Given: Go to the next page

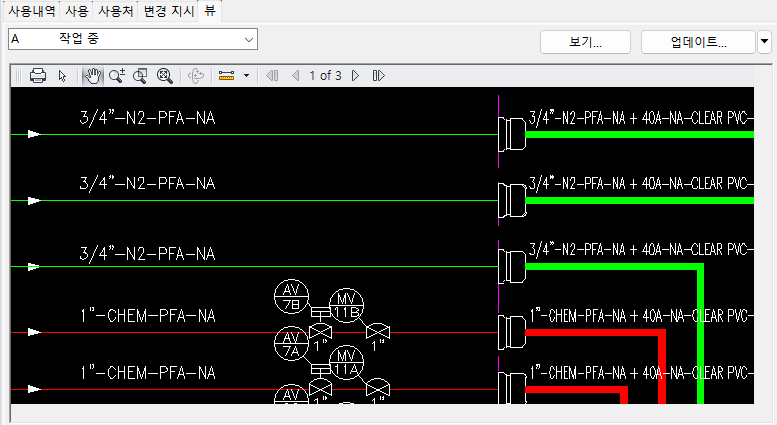Looking at the screenshot, I should tap(355, 76).
